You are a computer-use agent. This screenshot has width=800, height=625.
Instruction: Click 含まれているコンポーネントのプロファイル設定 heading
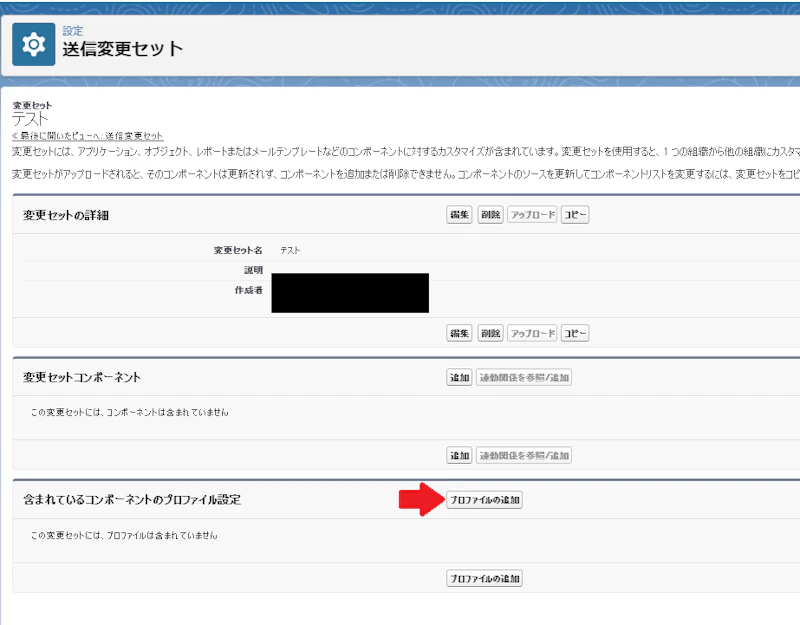pyautogui.click(x=132, y=499)
